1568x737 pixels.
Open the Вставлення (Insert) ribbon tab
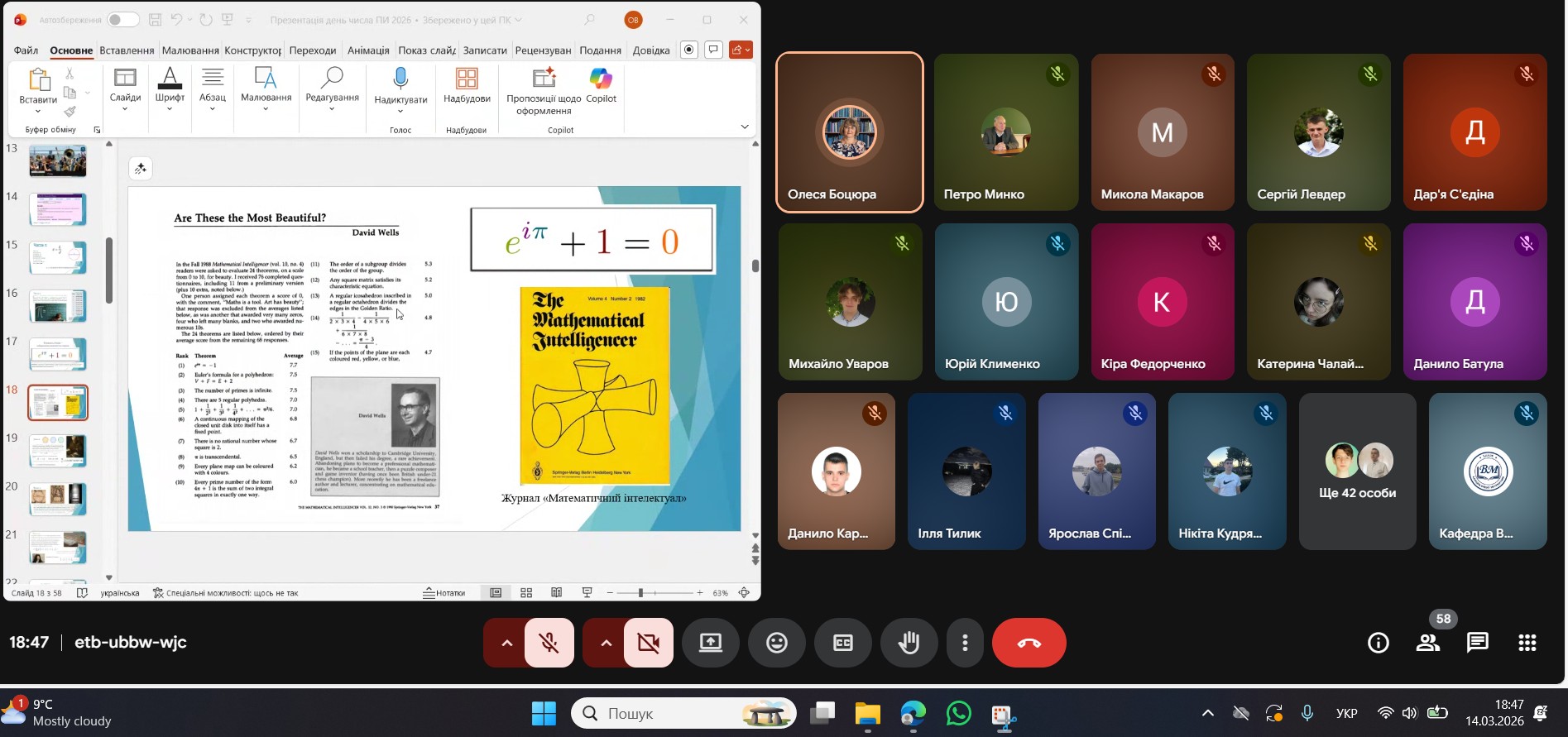point(127,50)
